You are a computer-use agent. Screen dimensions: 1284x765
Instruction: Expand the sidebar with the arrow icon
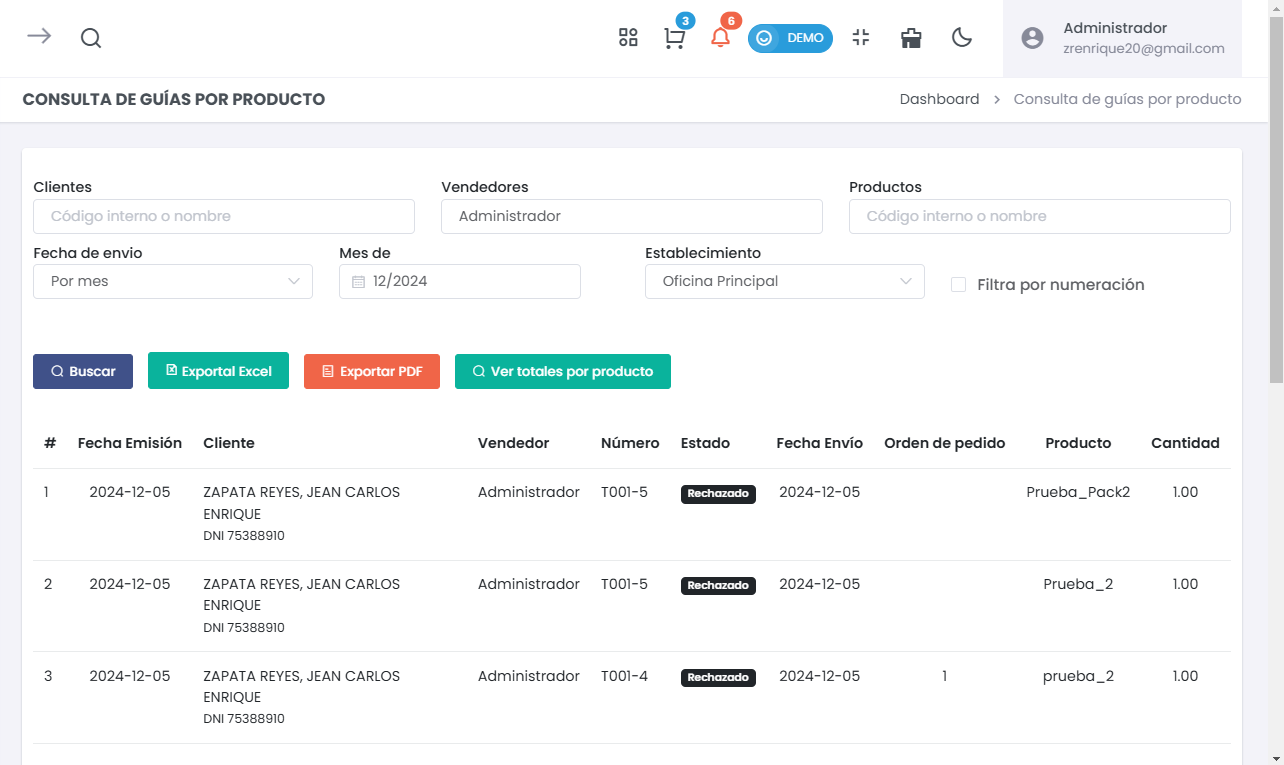pos(39,37)
